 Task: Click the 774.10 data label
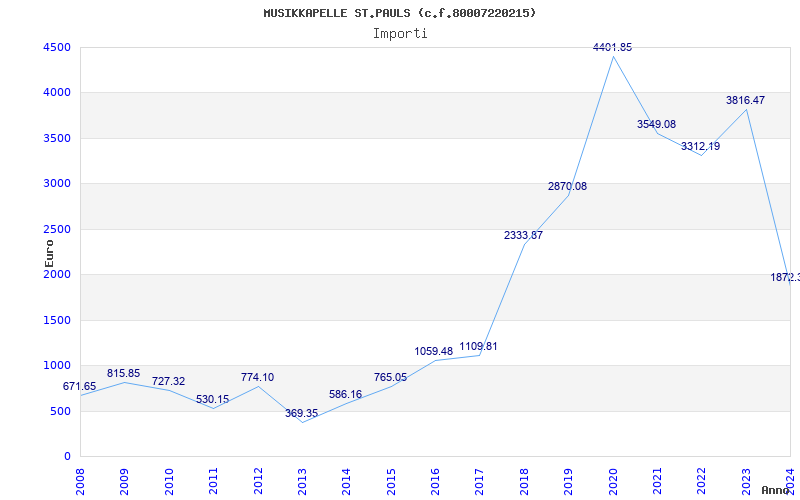(x=257, y=378)
